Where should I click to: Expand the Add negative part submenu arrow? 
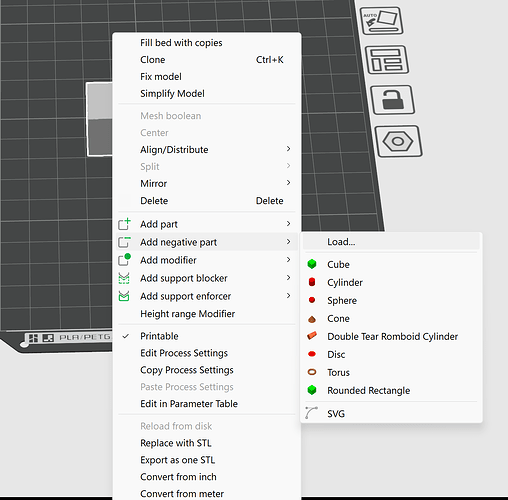click(x=288, y=242)
